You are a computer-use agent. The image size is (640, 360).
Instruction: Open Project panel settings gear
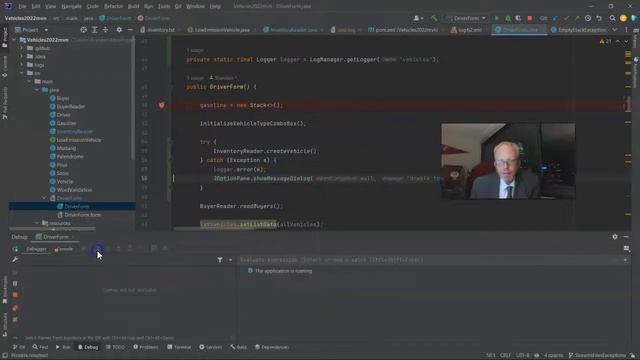tap(119, 30)
